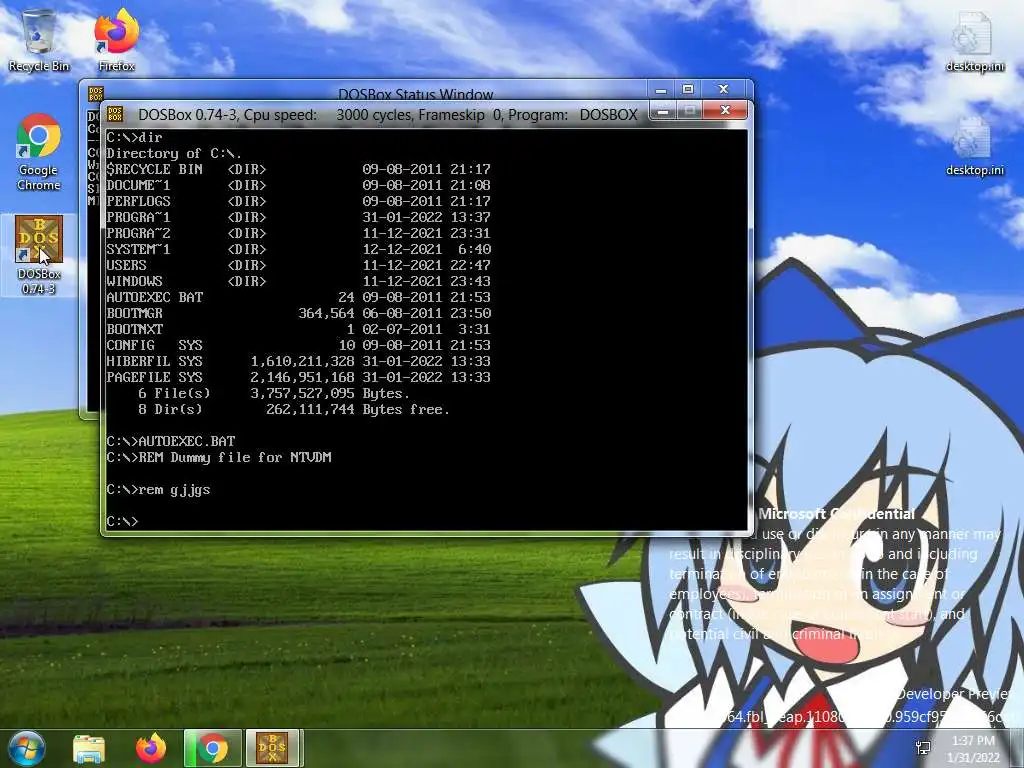This screenshot has height=768, width=1024.
Task: Click the empty C:\> prompt at bottom
Action: coord(122,521)
